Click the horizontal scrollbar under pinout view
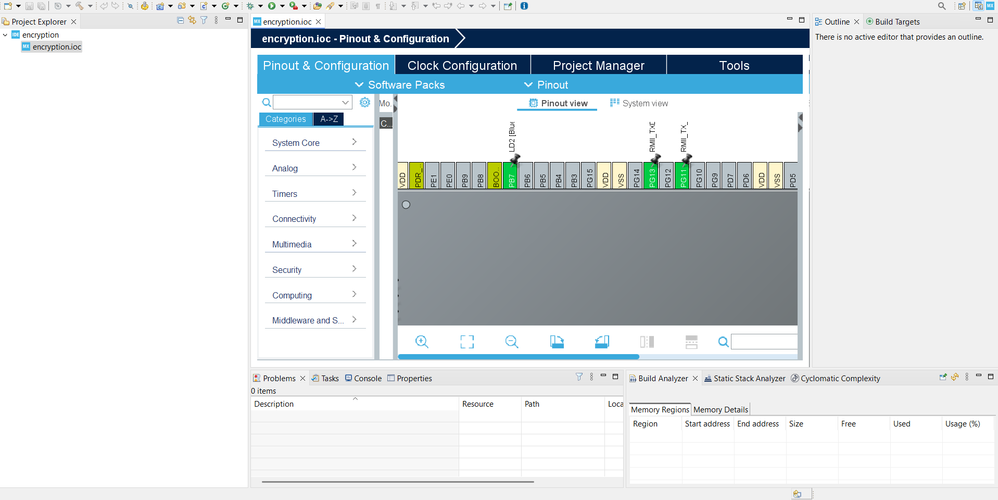Viewport: 998px width, 500px height. coord(518,357)
